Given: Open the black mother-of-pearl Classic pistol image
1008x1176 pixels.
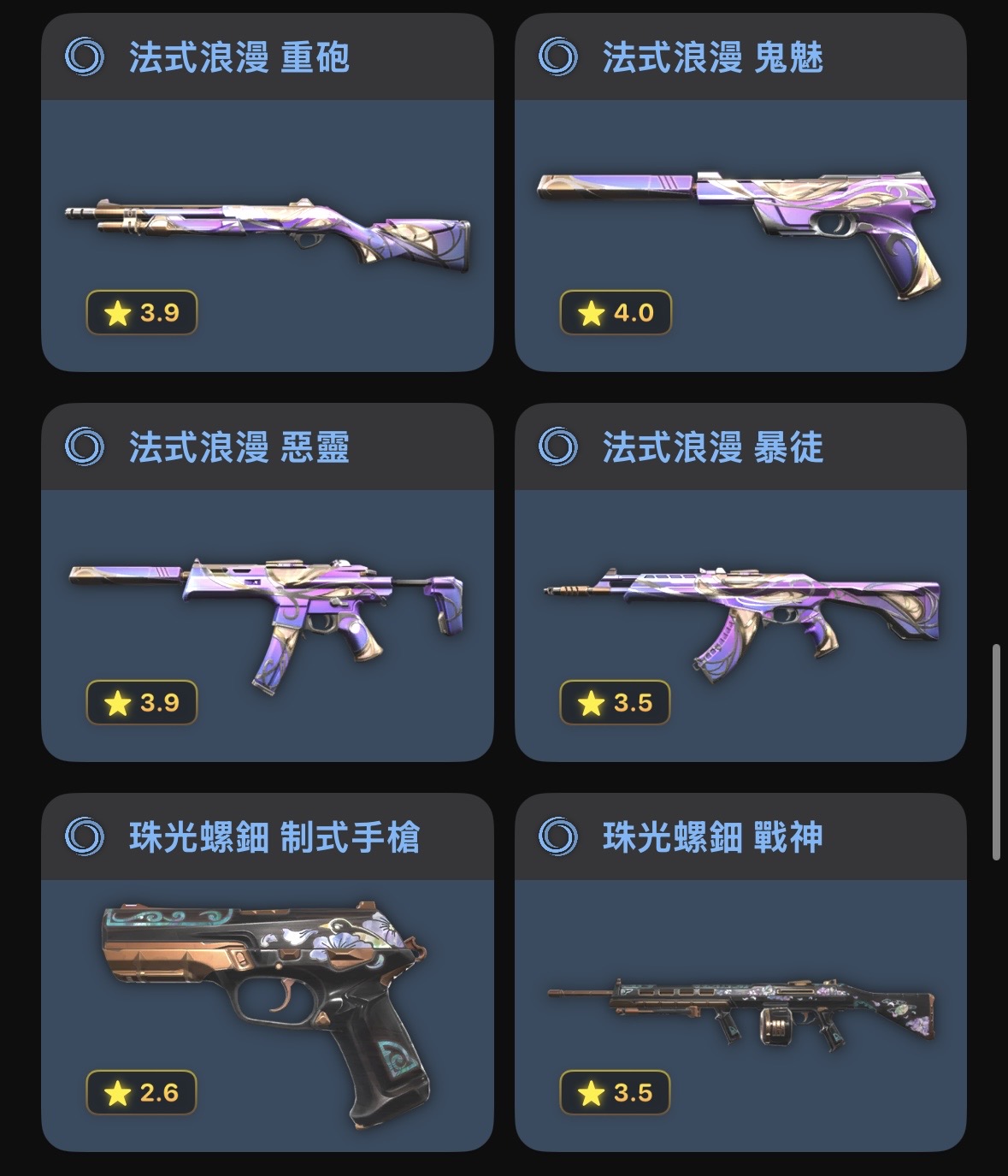Looking at the screenshot, I should 265,1013.
